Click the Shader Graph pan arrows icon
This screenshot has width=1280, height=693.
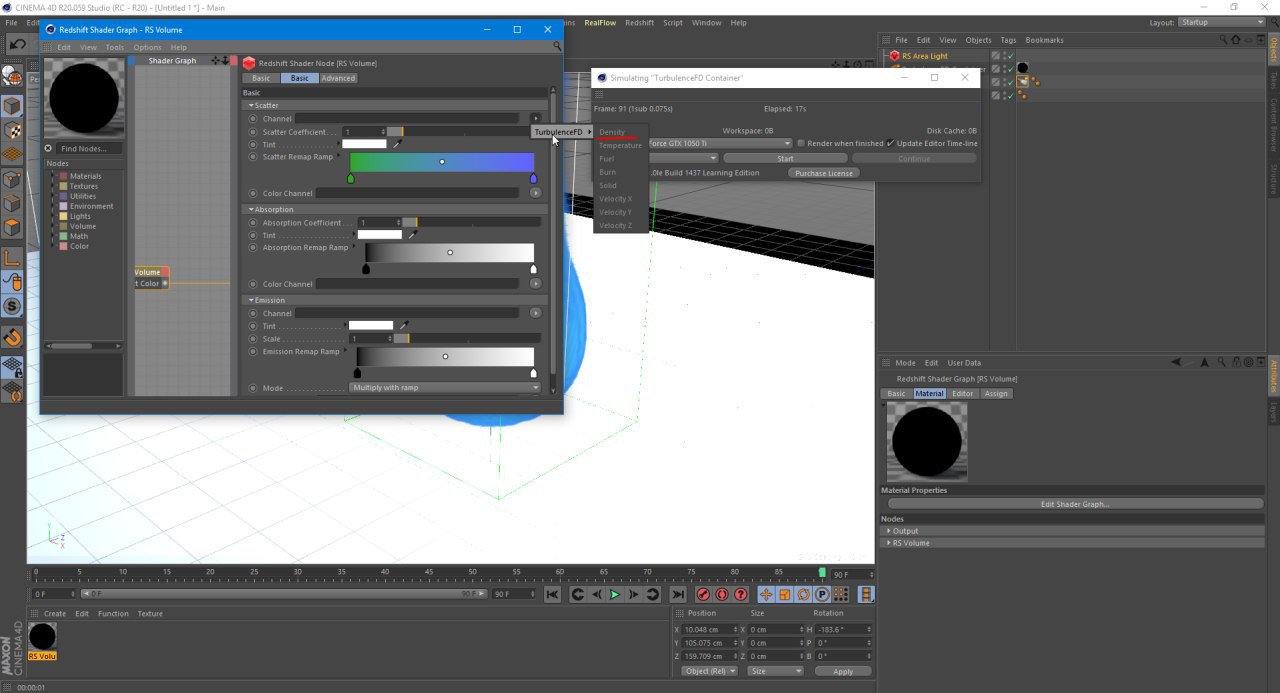tap(216, 61)
